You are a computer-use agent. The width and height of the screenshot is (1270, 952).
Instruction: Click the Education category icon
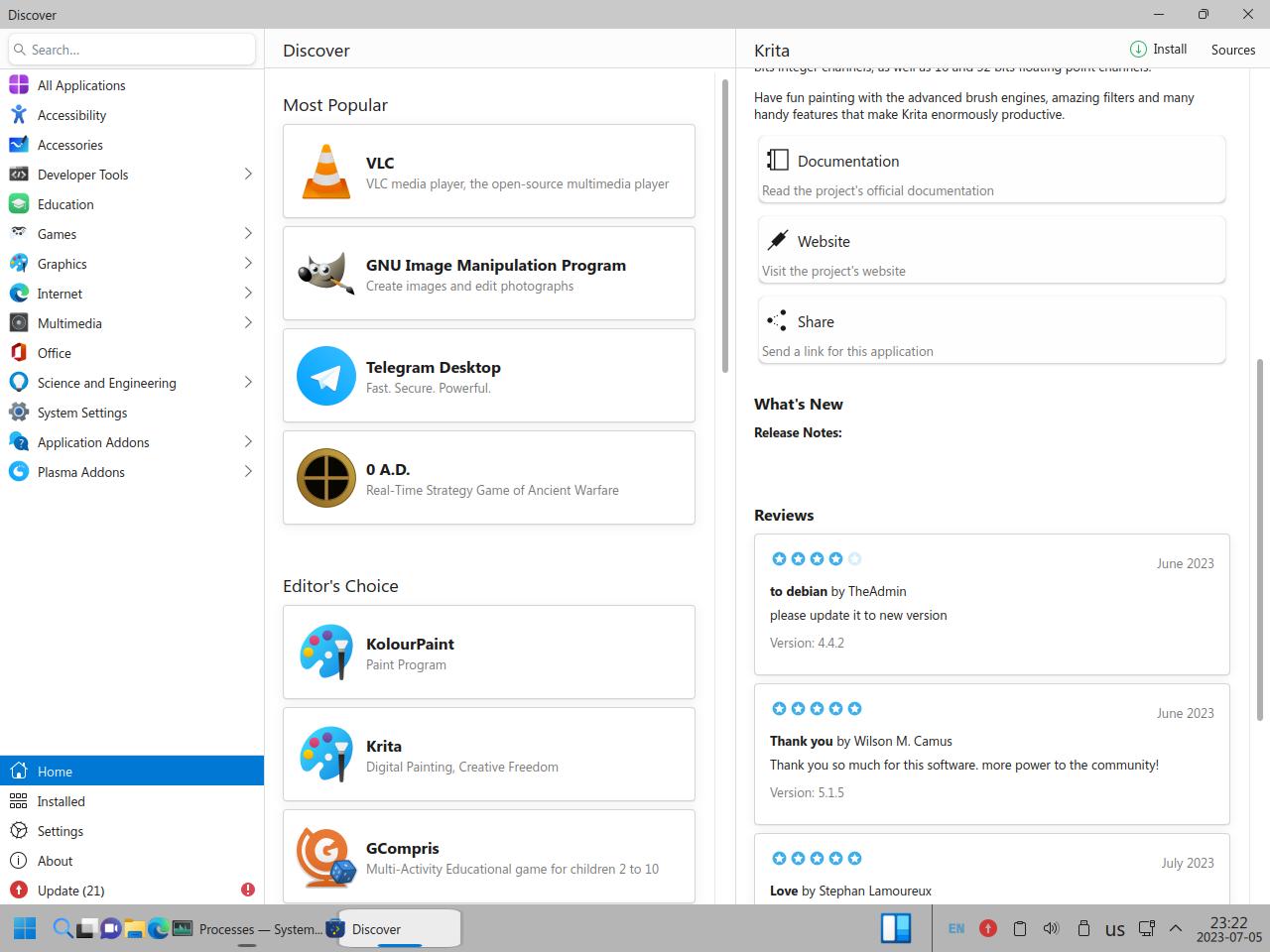point(19,204)
